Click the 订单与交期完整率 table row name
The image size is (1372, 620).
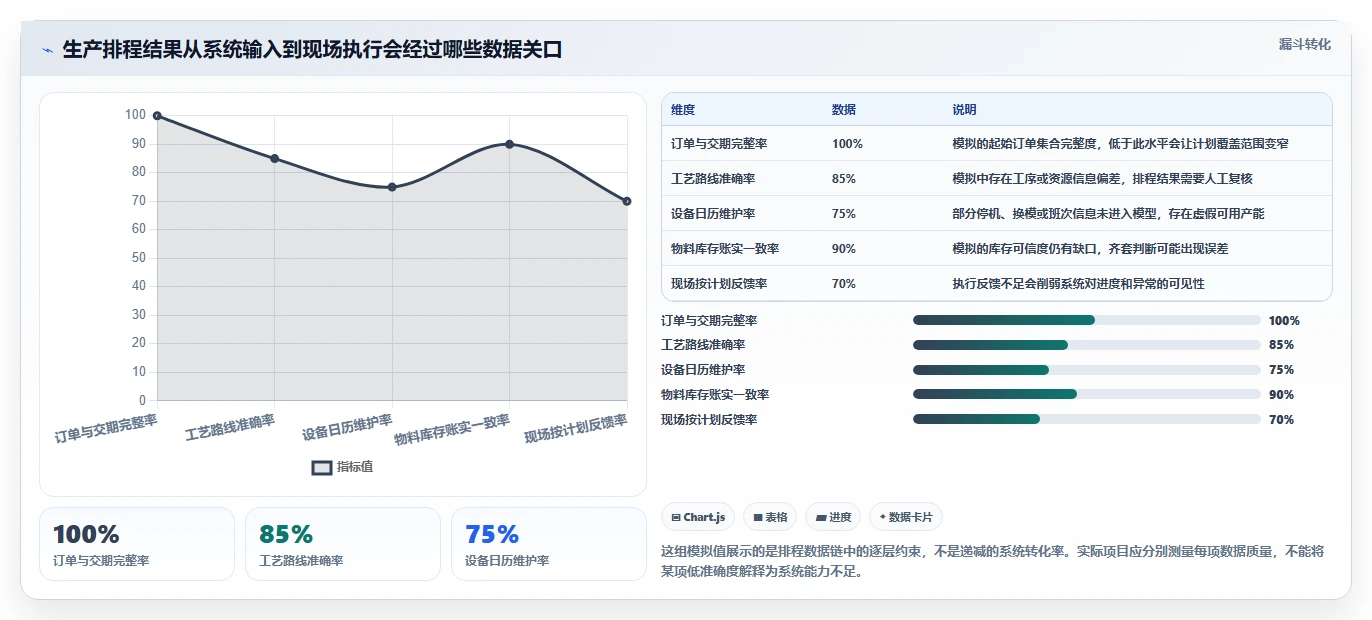(719, 144)
